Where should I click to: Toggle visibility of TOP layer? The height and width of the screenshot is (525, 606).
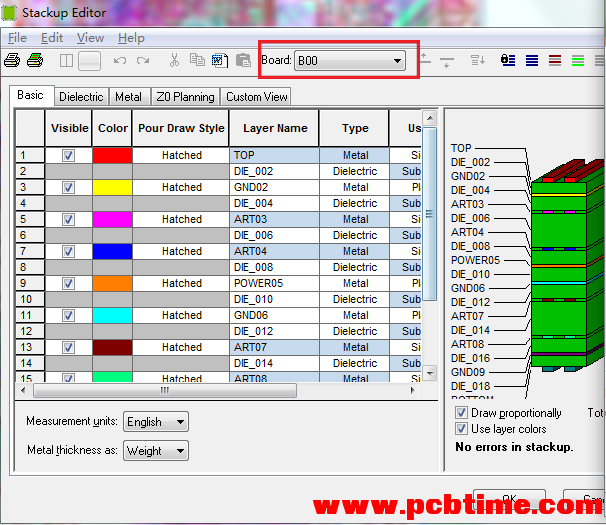pyautogui.click(x=68, y=155)
